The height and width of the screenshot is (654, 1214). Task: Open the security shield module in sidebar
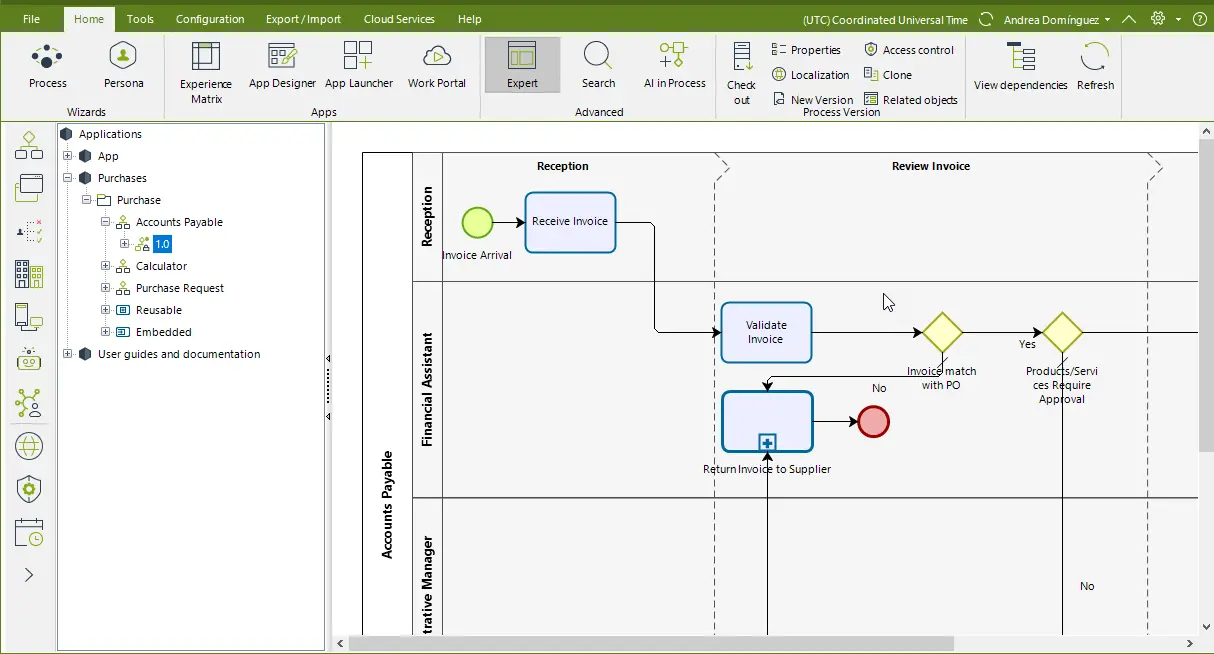pos(29,489)
